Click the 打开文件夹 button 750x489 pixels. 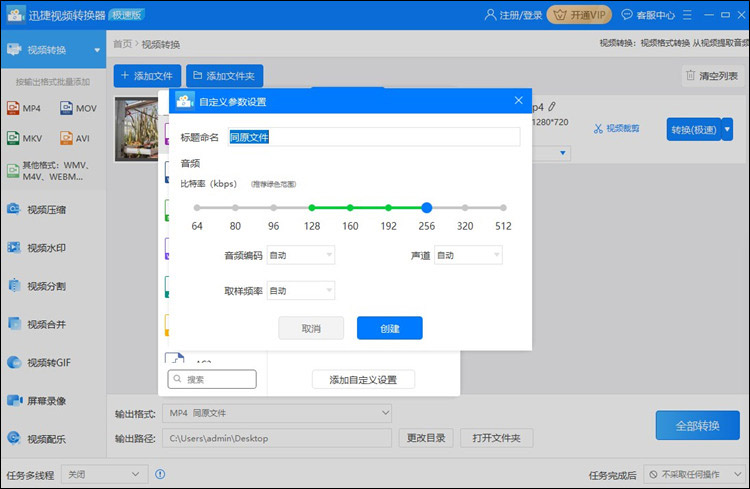496,438
